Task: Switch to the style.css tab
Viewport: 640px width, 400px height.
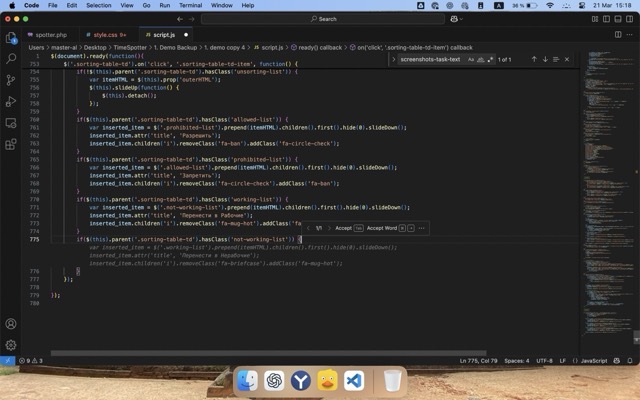Action: [x=102, y=34]
